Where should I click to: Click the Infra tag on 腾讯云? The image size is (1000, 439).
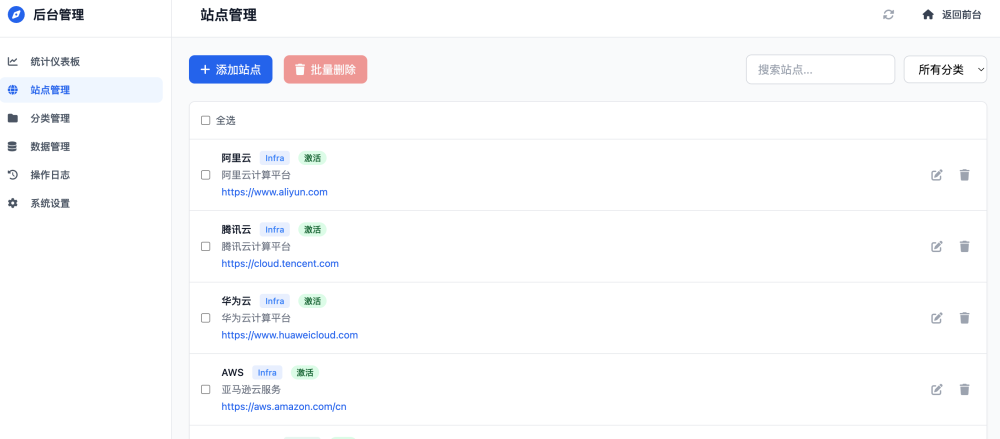tap(275, 230)
